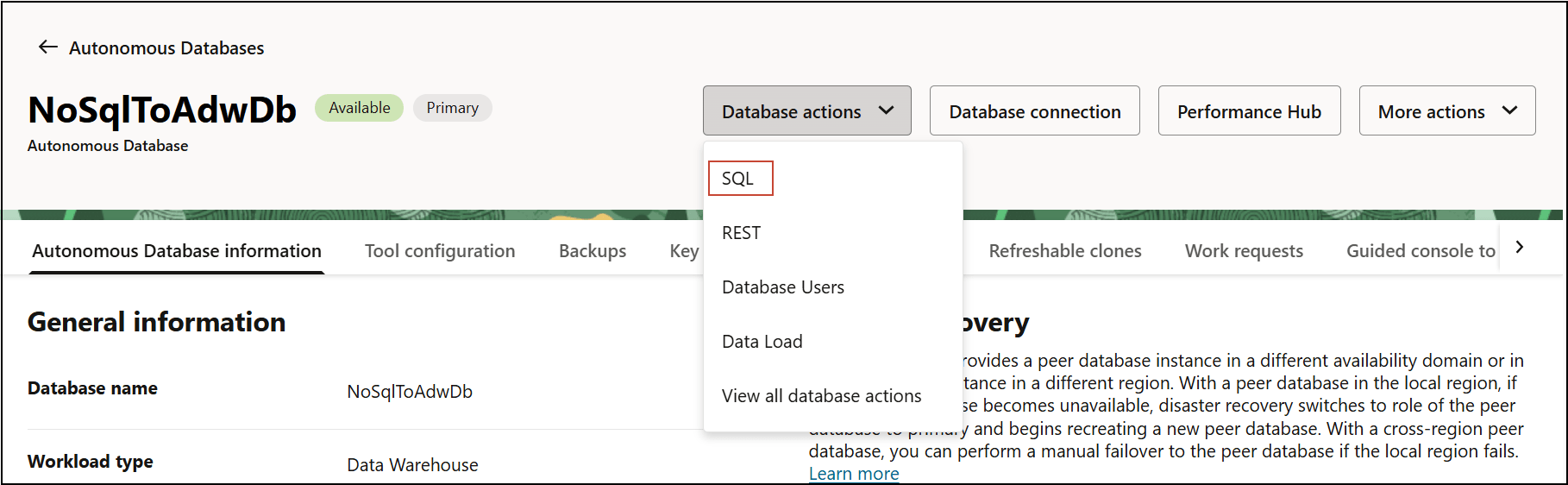Image resolution: width=1568 pixels, height=485 pixels.
Task: Open Database Users from the menu
Action: coord(782,287)
